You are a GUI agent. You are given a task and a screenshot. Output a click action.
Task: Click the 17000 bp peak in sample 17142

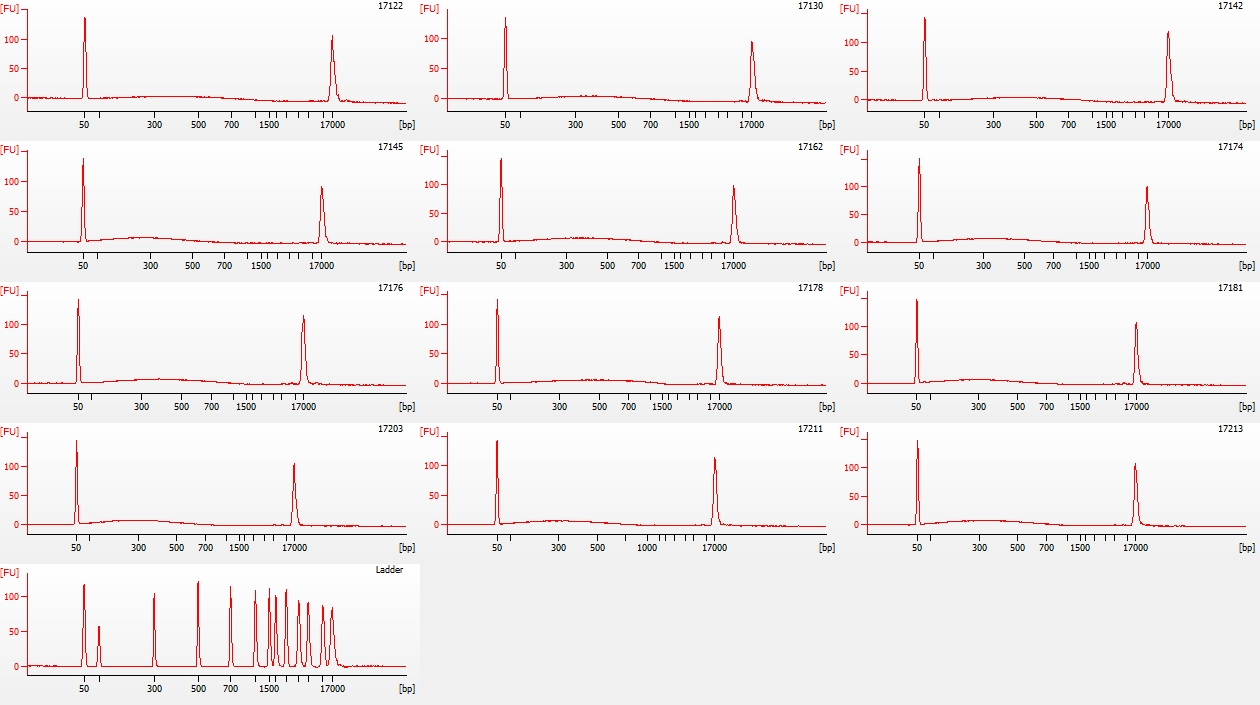click(x=1168, y=65)
